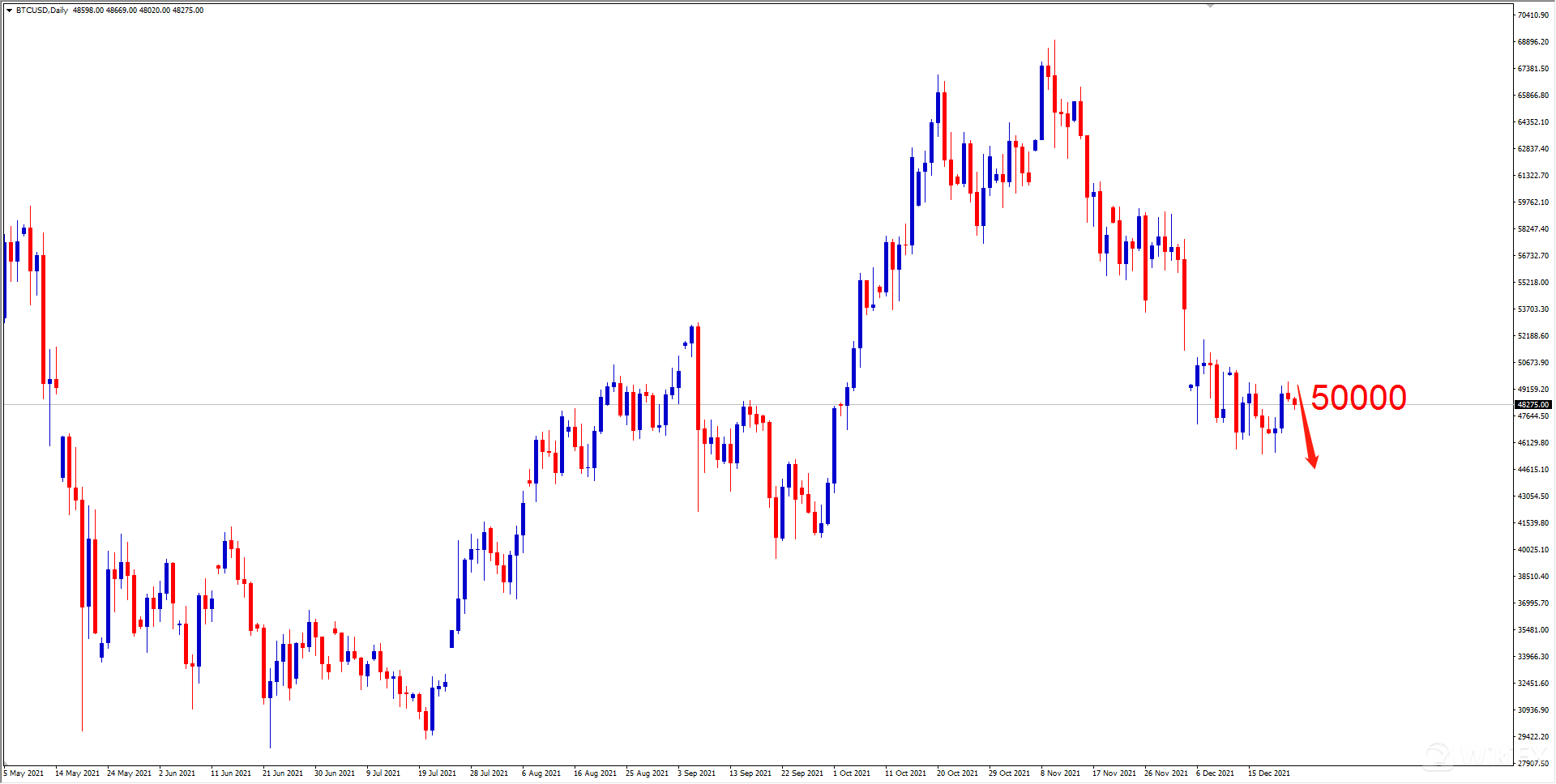The image size is (1556, 784).
Task: Click the 70410.90 label on price scale
Action: click(1532, 15)
